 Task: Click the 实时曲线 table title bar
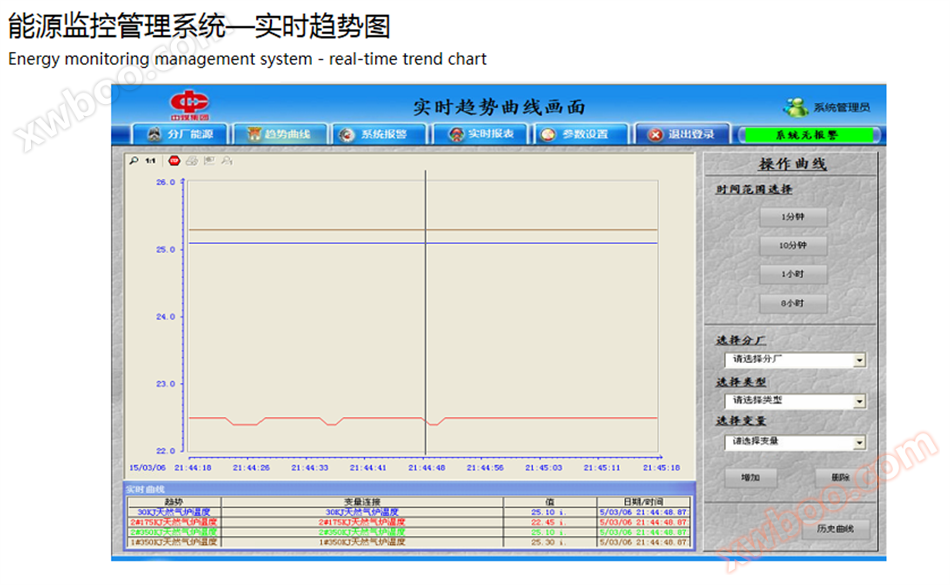410,489
